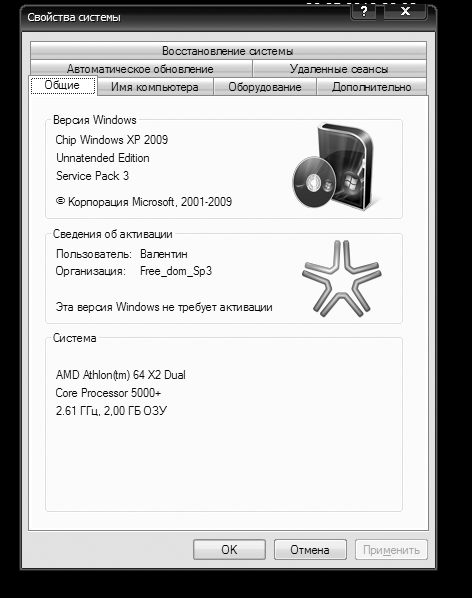Click the Service Pack 3 label
The height and width of the screenshot is (598, 472).
tap(93, 176)
